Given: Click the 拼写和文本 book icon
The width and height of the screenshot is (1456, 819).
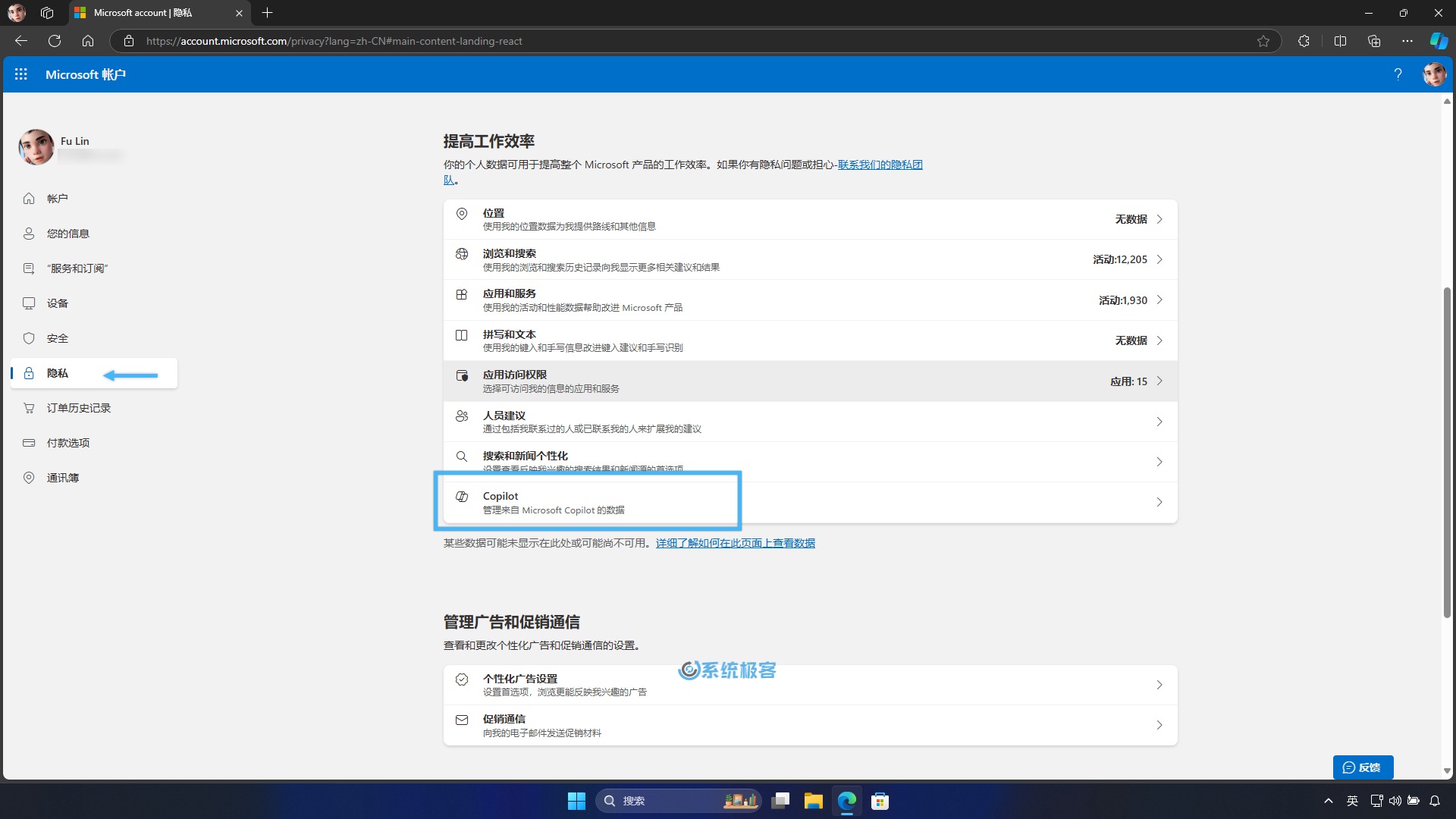Looking at the screenshot, I should (462, 335).
